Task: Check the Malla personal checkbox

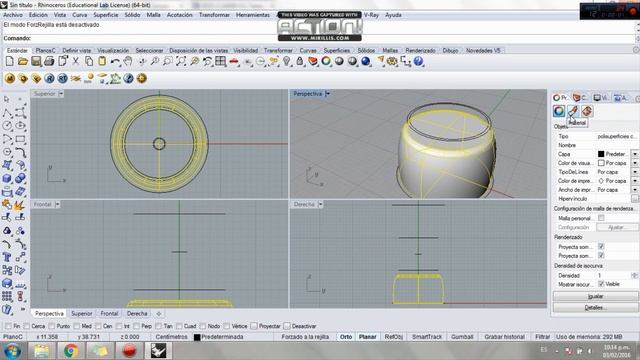Action: pos(601,218)
